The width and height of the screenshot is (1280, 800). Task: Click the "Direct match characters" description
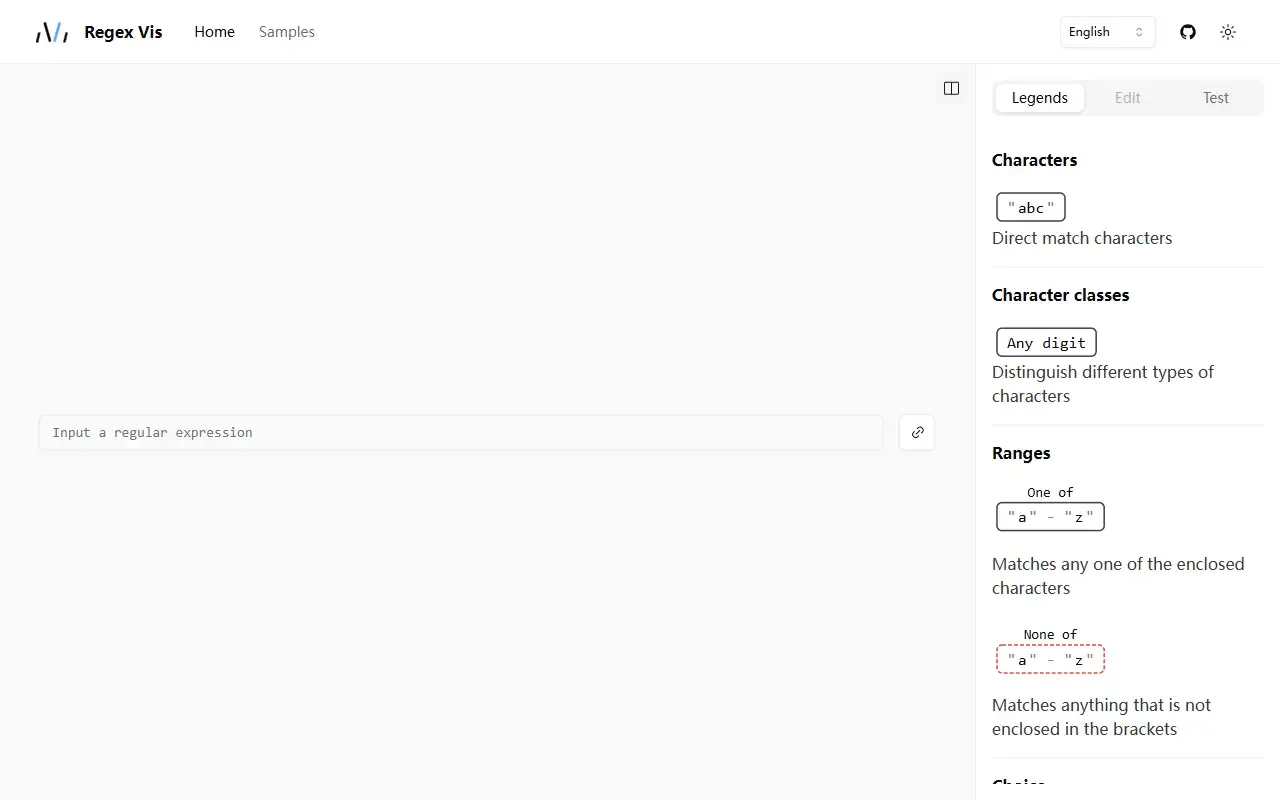1082,238
